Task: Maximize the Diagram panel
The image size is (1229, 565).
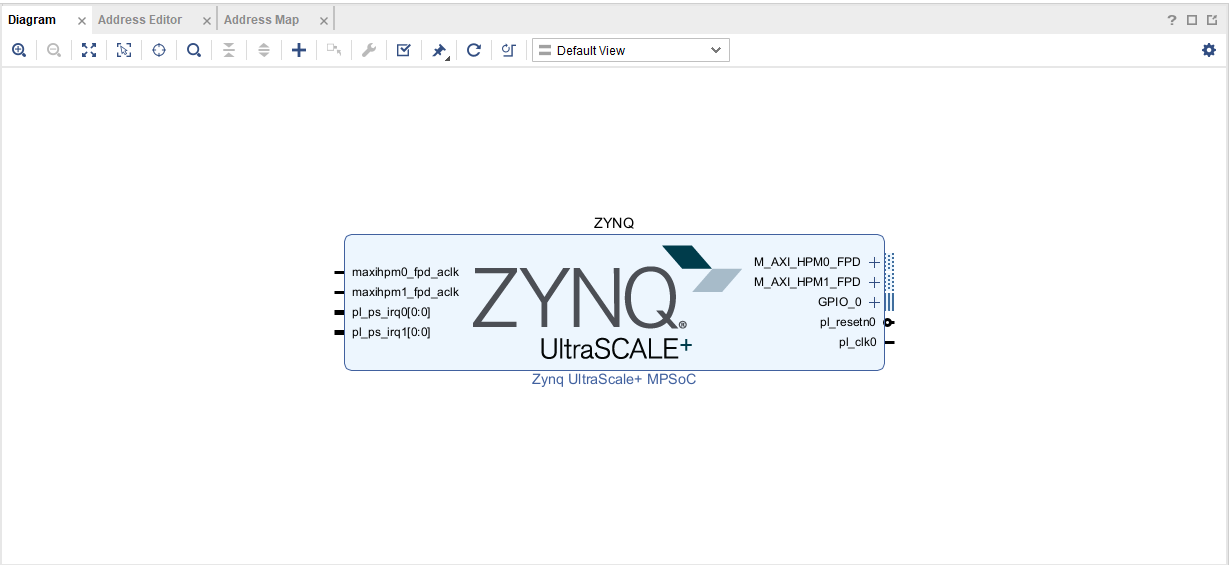Action: (x=1192, y=20)
